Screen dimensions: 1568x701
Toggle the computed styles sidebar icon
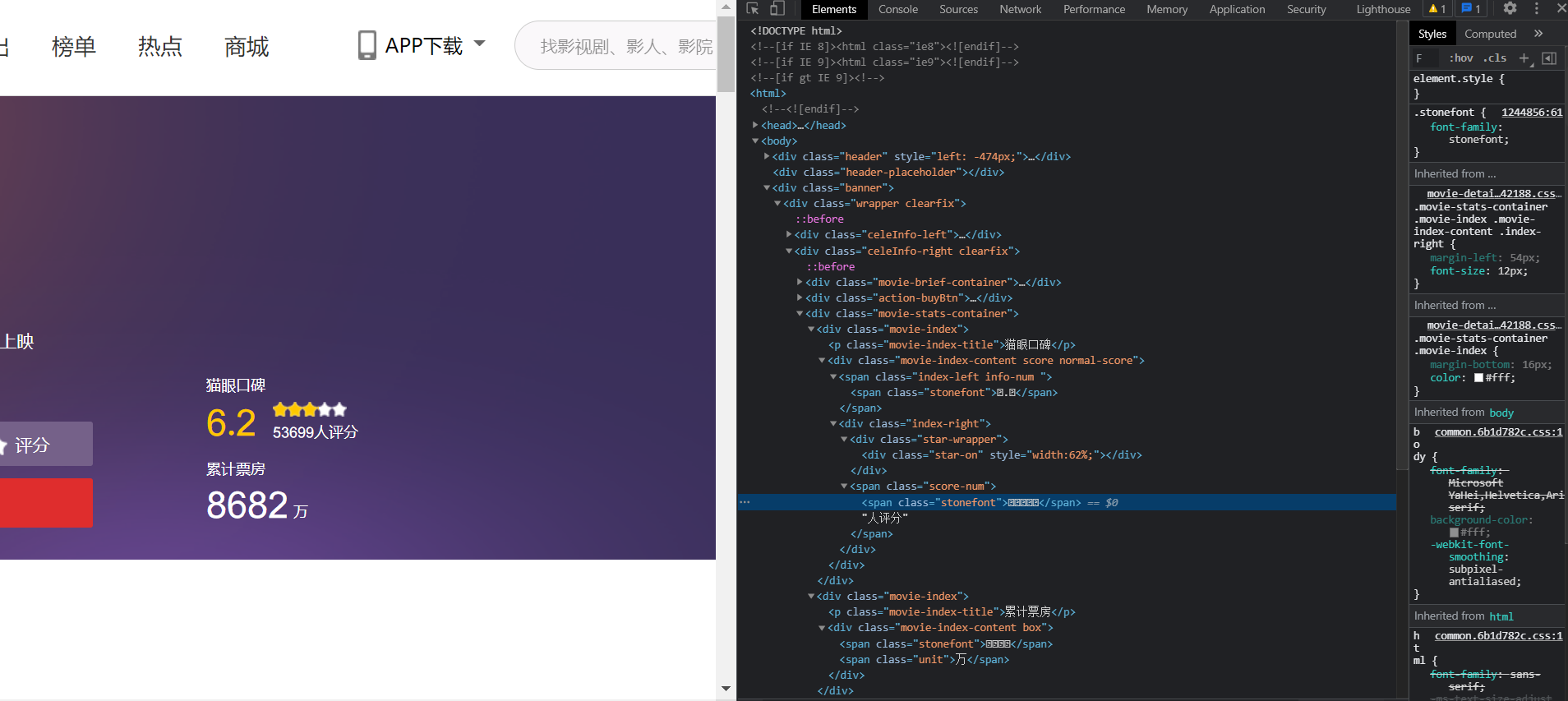click(1549, 58)
